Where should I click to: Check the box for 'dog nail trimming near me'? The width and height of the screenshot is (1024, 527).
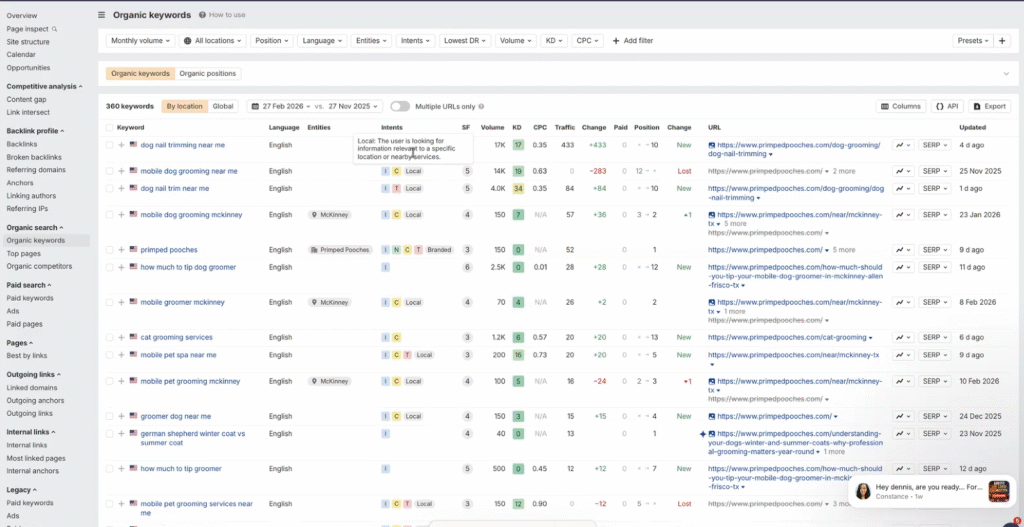tap(110, 145)
